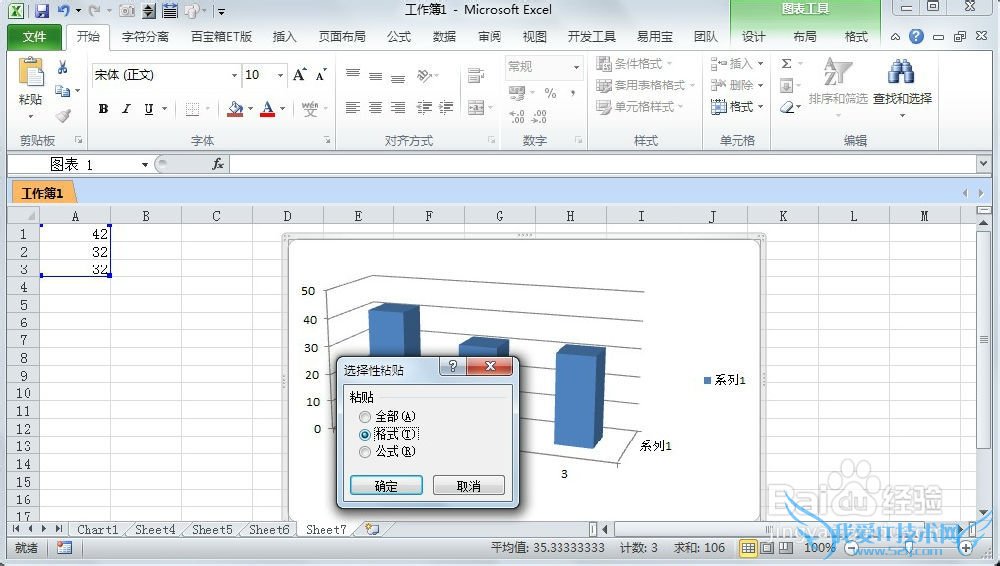This screenshot has height=566, width=1000.
Task: Toggle Underline formatting
Action: [x=149, y=109]
